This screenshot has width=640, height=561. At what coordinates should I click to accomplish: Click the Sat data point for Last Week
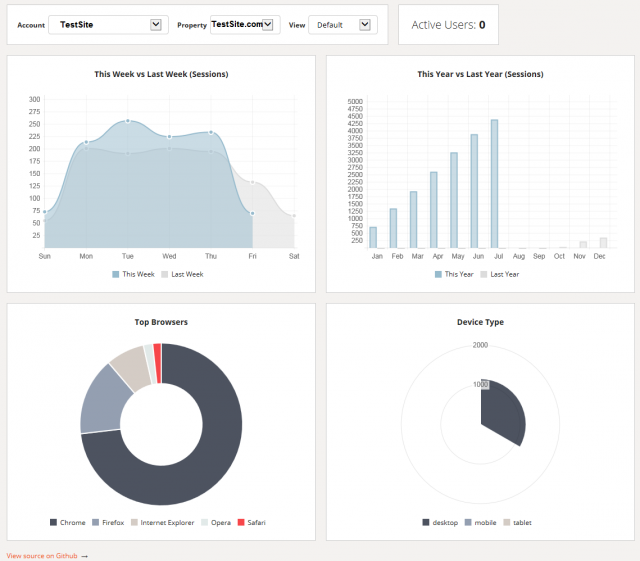[x=294, y=216]
